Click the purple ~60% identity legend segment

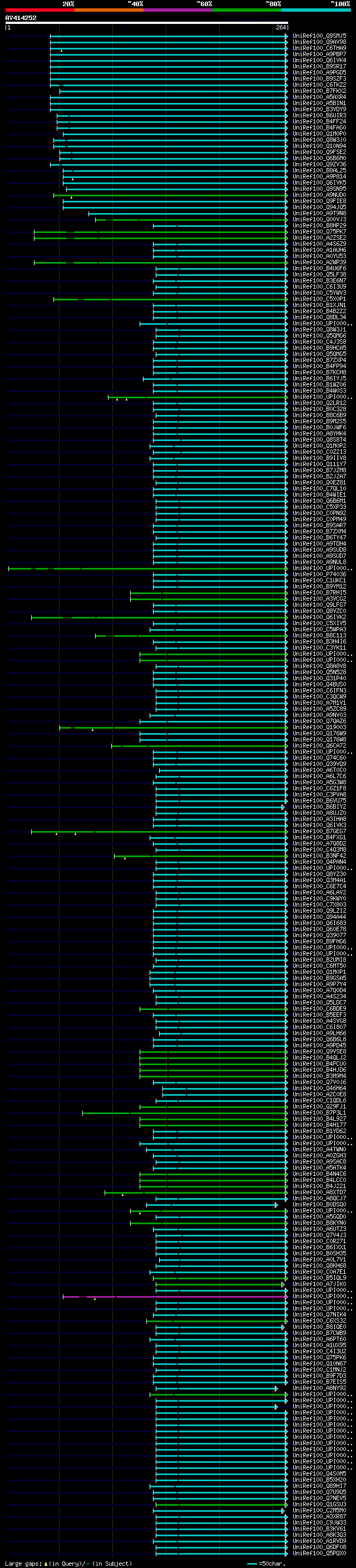point(177,10)
